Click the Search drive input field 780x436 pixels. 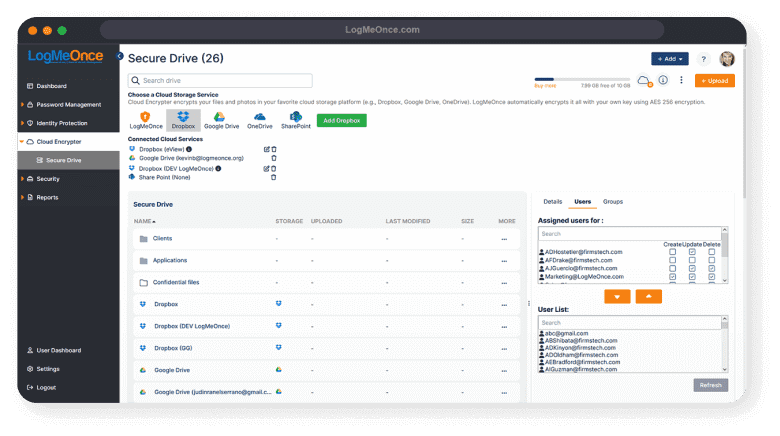220,81
